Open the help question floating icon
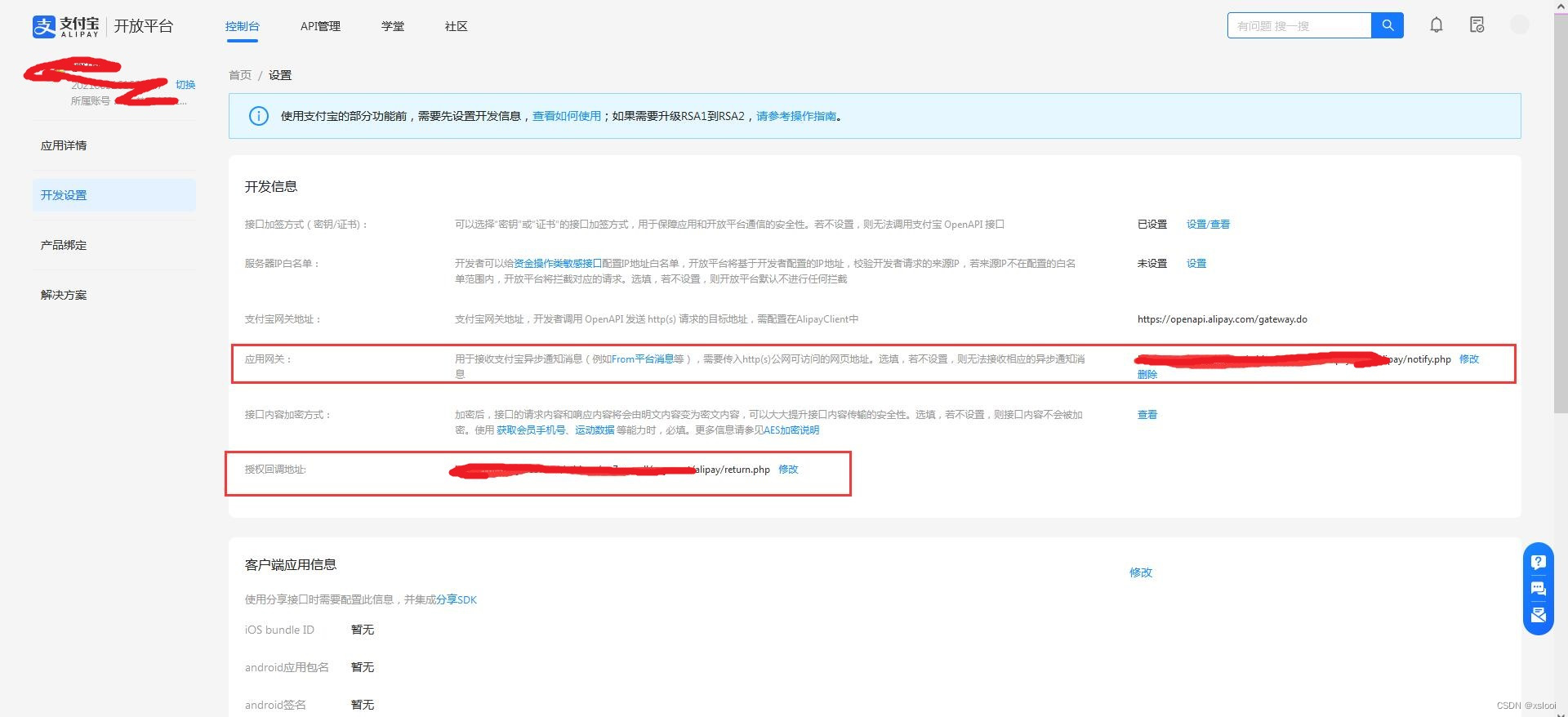 coord(1539,562)
